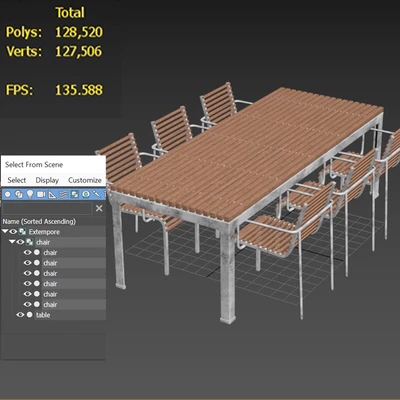Viewport: 400px width, 400px height.
Task: Hide the table object via eye icon
Action: point(20,315)
